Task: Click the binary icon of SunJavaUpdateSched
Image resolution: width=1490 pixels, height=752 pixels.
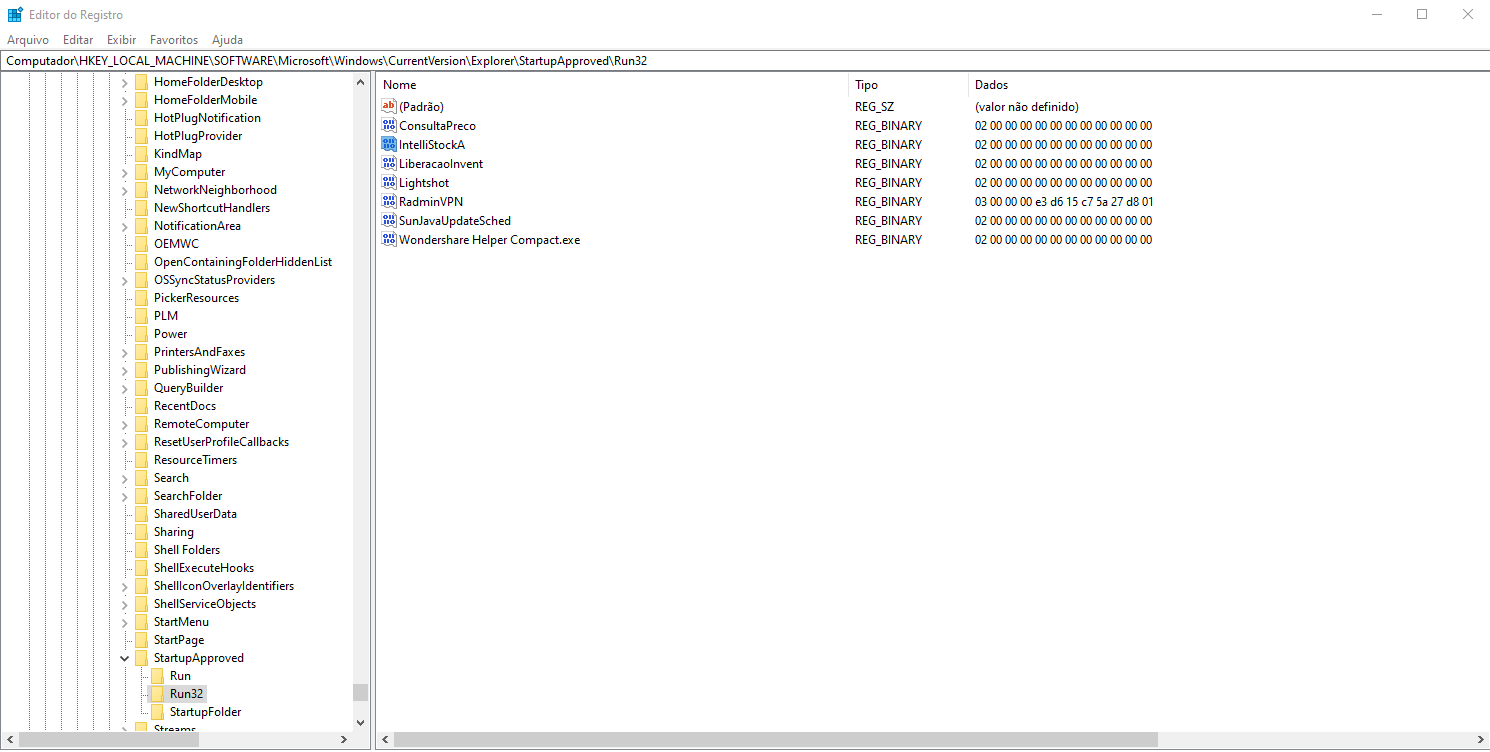Action: 389,221
